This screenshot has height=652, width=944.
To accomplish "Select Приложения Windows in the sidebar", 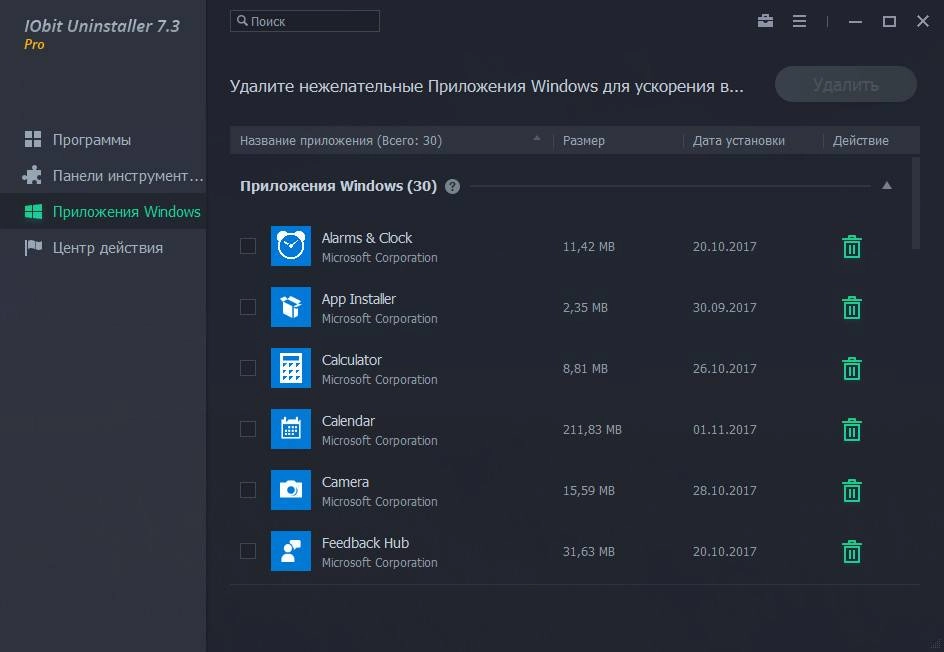I will pos(103,212).
